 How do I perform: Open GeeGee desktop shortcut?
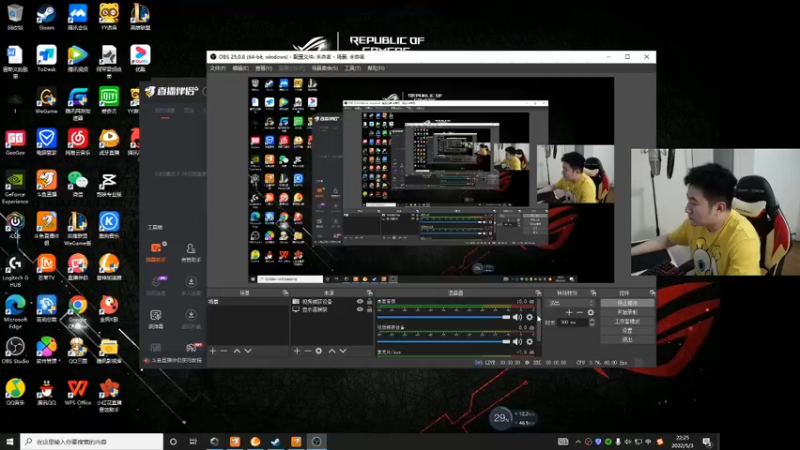pyautogui.click(x=15, y=142)
